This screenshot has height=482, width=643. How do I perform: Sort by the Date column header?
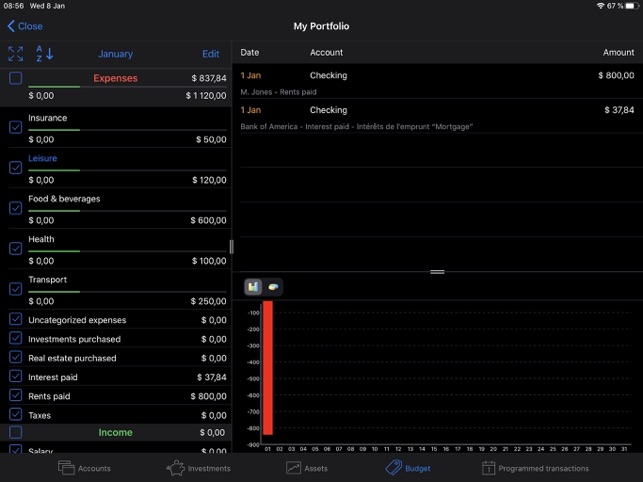(x=250, y=53)
